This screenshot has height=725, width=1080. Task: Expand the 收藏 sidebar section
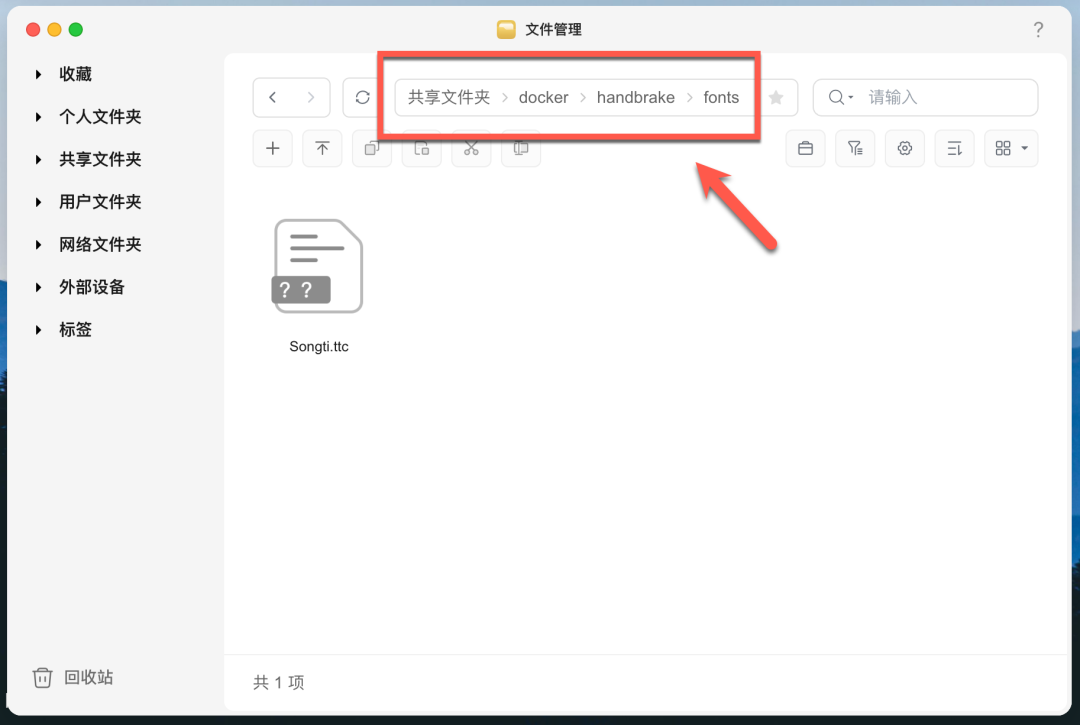click(x=39, y=74)
